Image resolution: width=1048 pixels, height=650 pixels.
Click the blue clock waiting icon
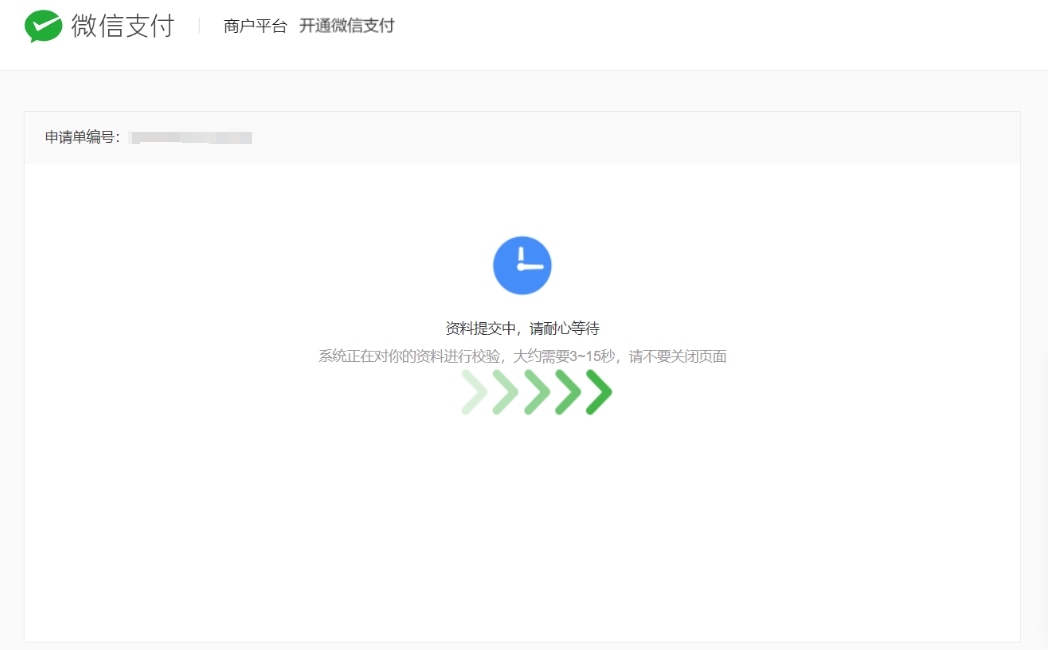coord(522,265)
